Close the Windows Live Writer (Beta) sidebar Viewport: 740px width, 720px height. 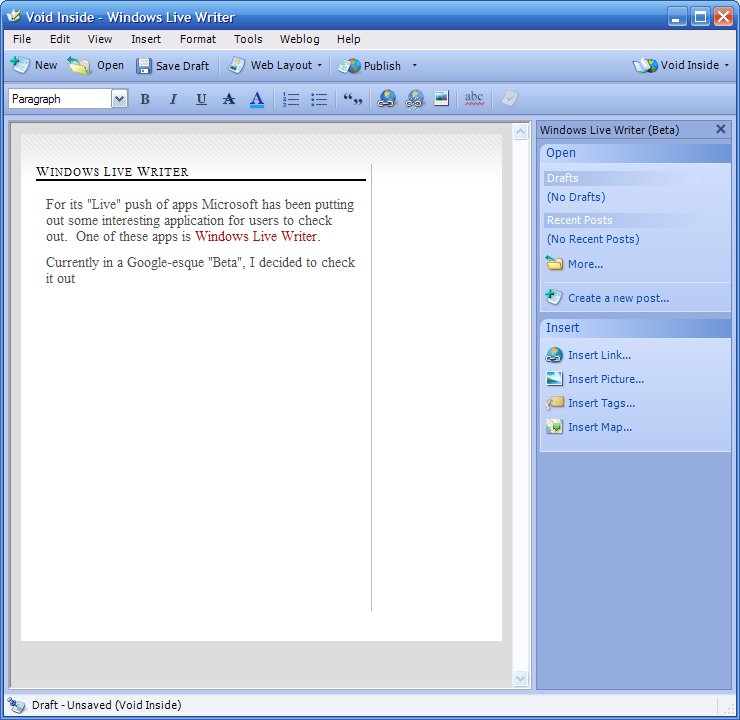720,129
